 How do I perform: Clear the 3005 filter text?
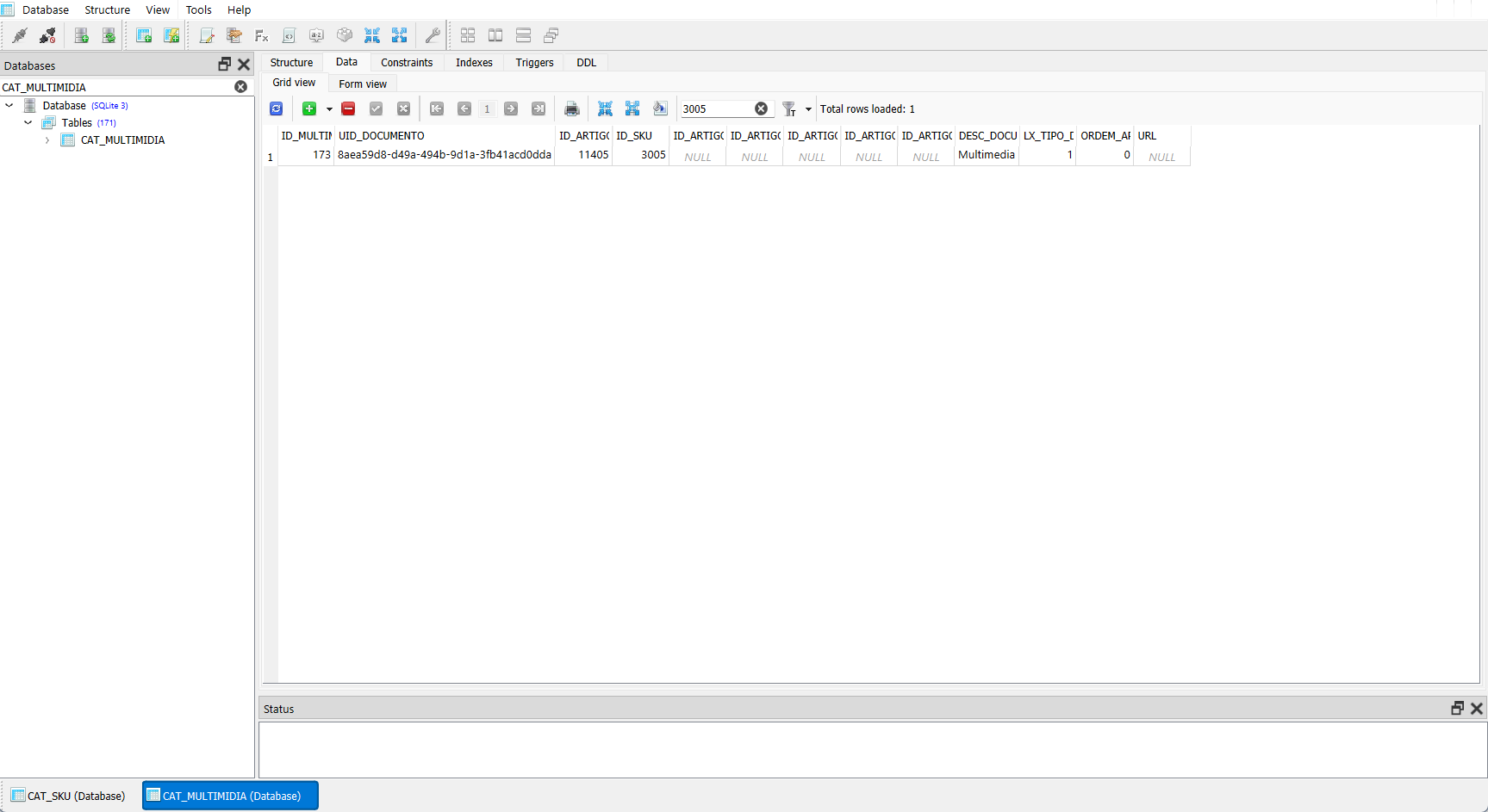pos(762,108)
